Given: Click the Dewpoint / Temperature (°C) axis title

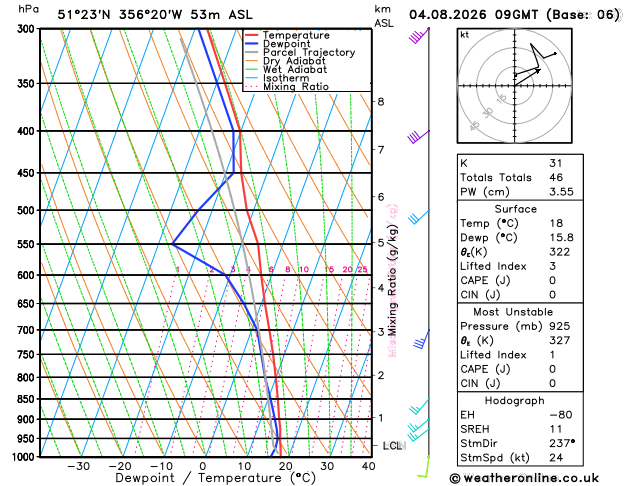Looking at the screenshot, I should point(215,478).
